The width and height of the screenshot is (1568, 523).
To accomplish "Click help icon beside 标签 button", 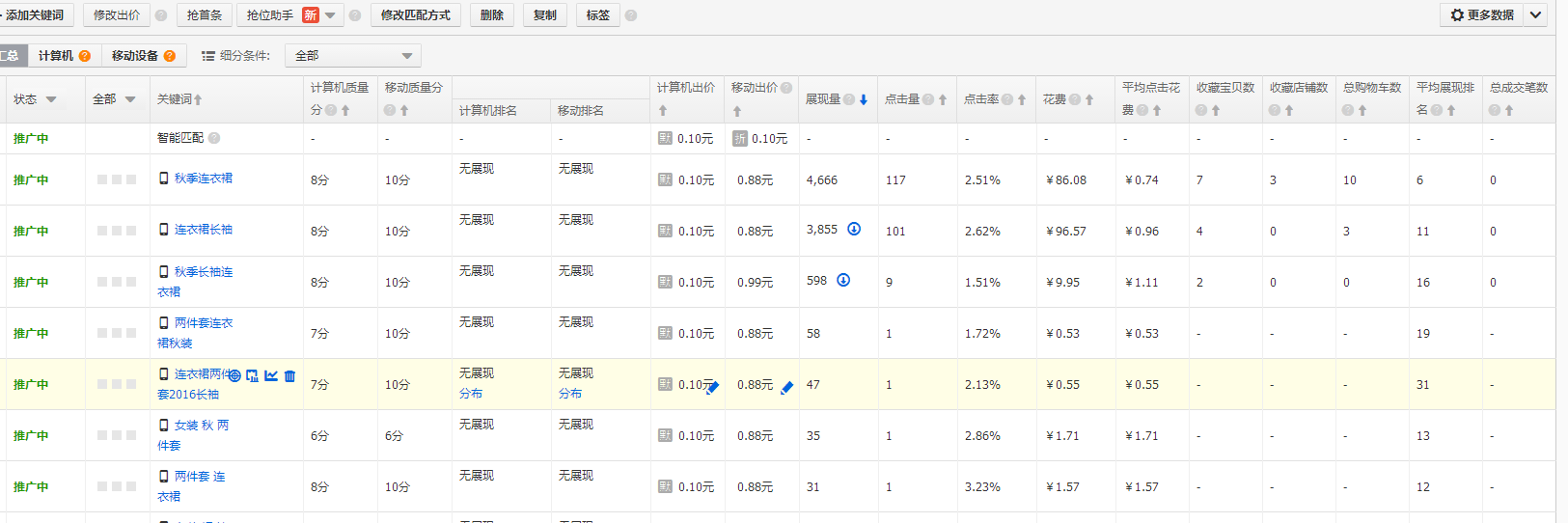I will coord(631,15).
